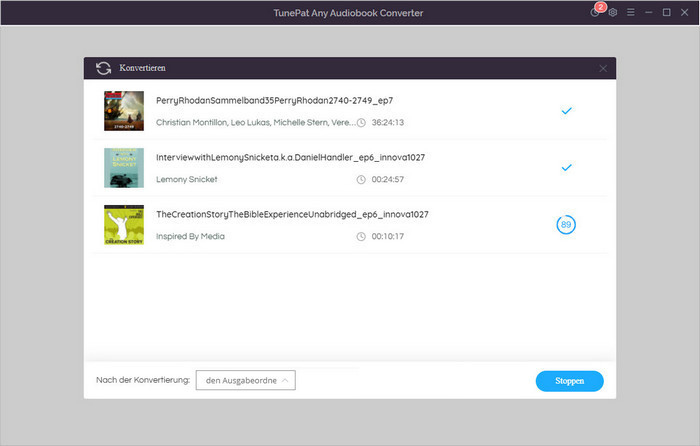This screenshot has width=700, height=446.
Task: Minimize the TunePat window
Action: 649,13
